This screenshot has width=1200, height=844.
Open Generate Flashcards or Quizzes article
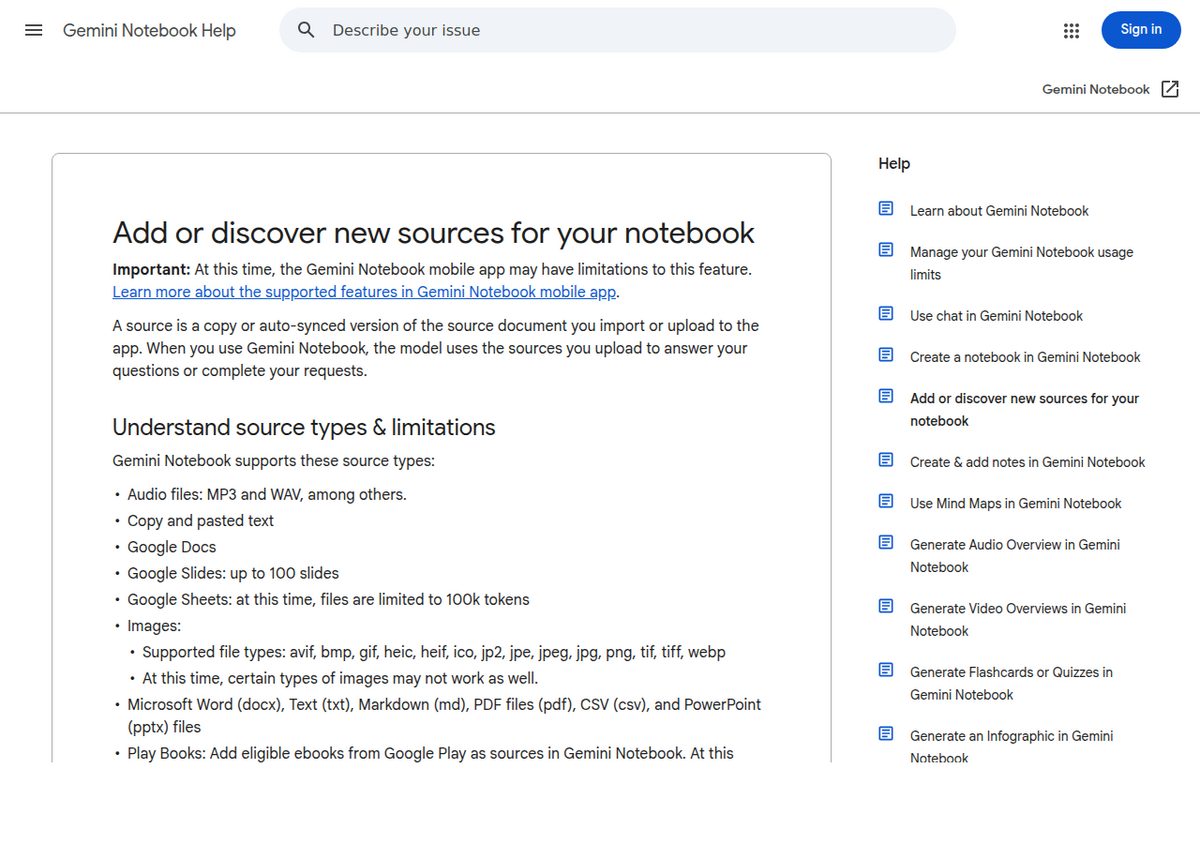pyautogui.click(x=1011, y=683)
